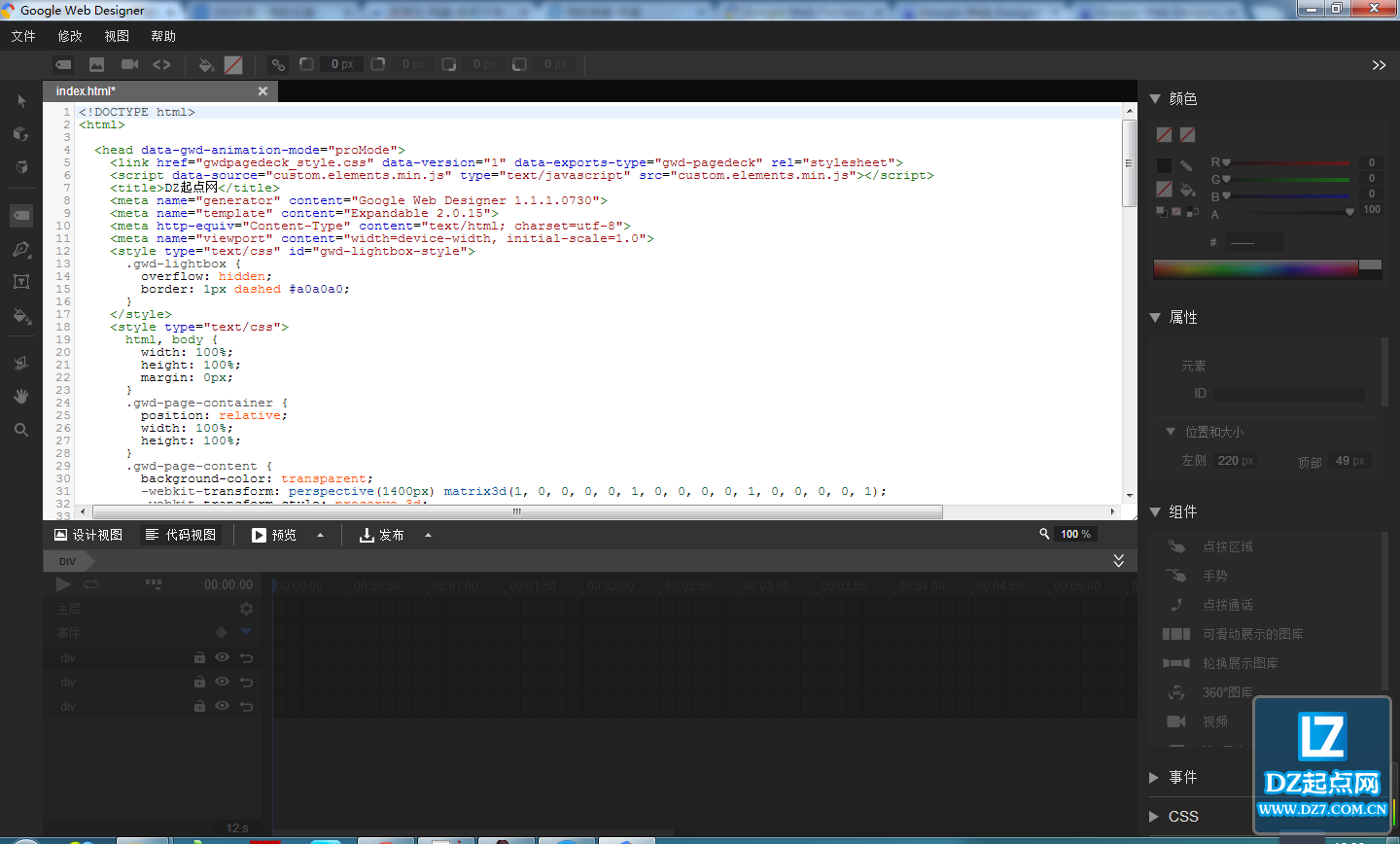Click the Video tag icon in top toolbar
This screenshot has height=844, width=1400.
click(x=129, y=64)
